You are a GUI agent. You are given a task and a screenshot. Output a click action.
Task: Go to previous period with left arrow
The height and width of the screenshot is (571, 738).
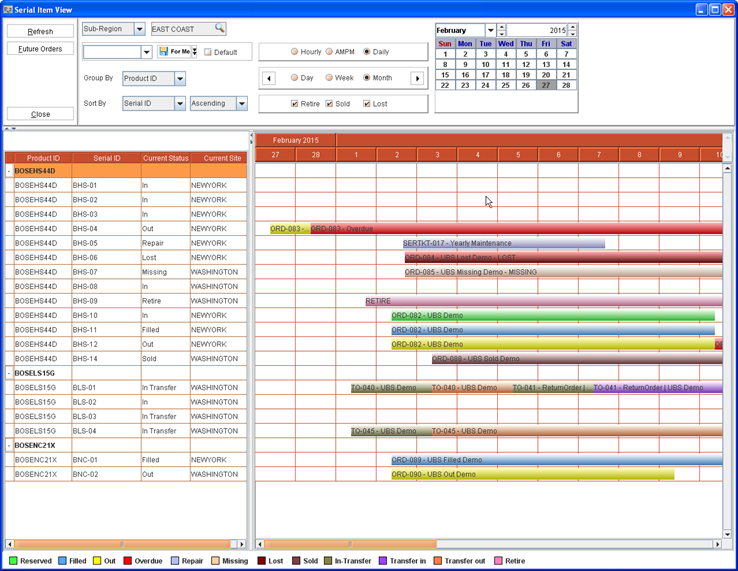[x=269, y=78]
